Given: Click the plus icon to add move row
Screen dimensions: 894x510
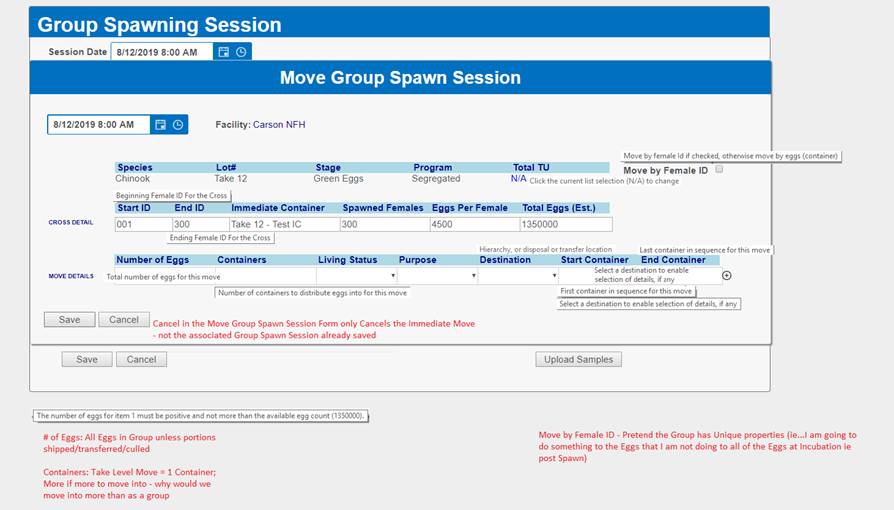Looking at the screenshot, I should pyautogui.click(x=727, y=275).
